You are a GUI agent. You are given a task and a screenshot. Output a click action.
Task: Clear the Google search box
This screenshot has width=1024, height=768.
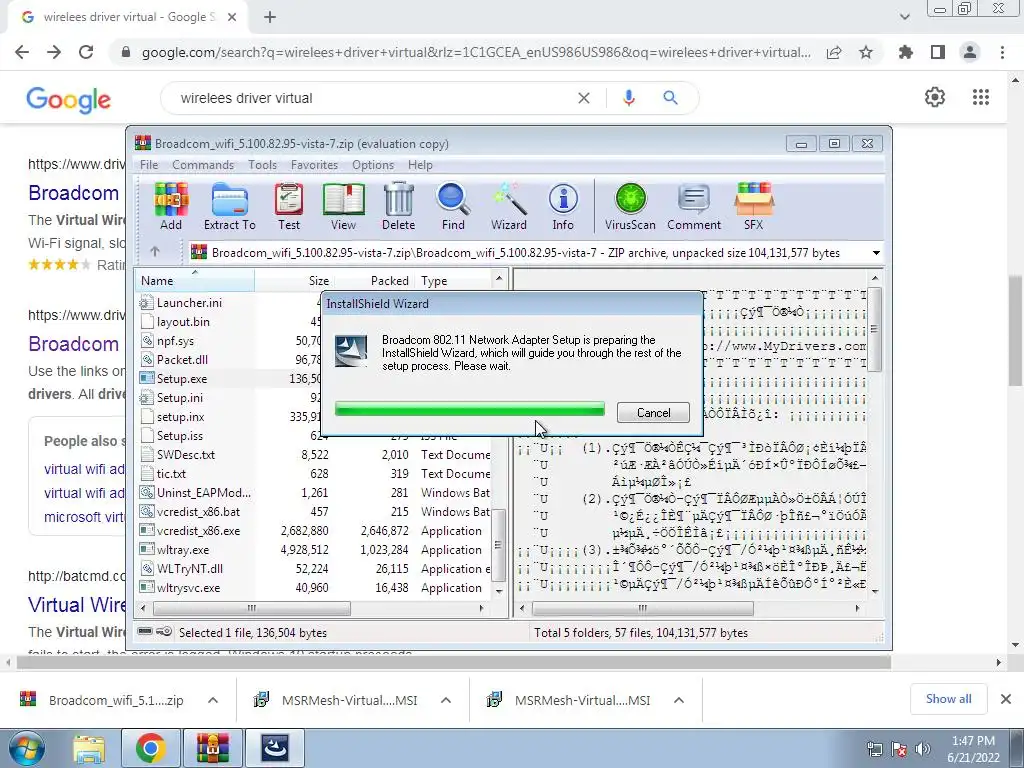584,98
